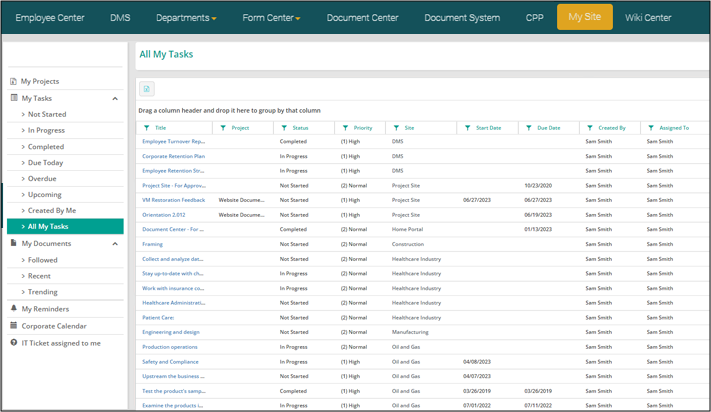Image resolution: width=711 pixels, height=412 pixels.
Task: Click the Site column filter icon
Action: point(397,128)
